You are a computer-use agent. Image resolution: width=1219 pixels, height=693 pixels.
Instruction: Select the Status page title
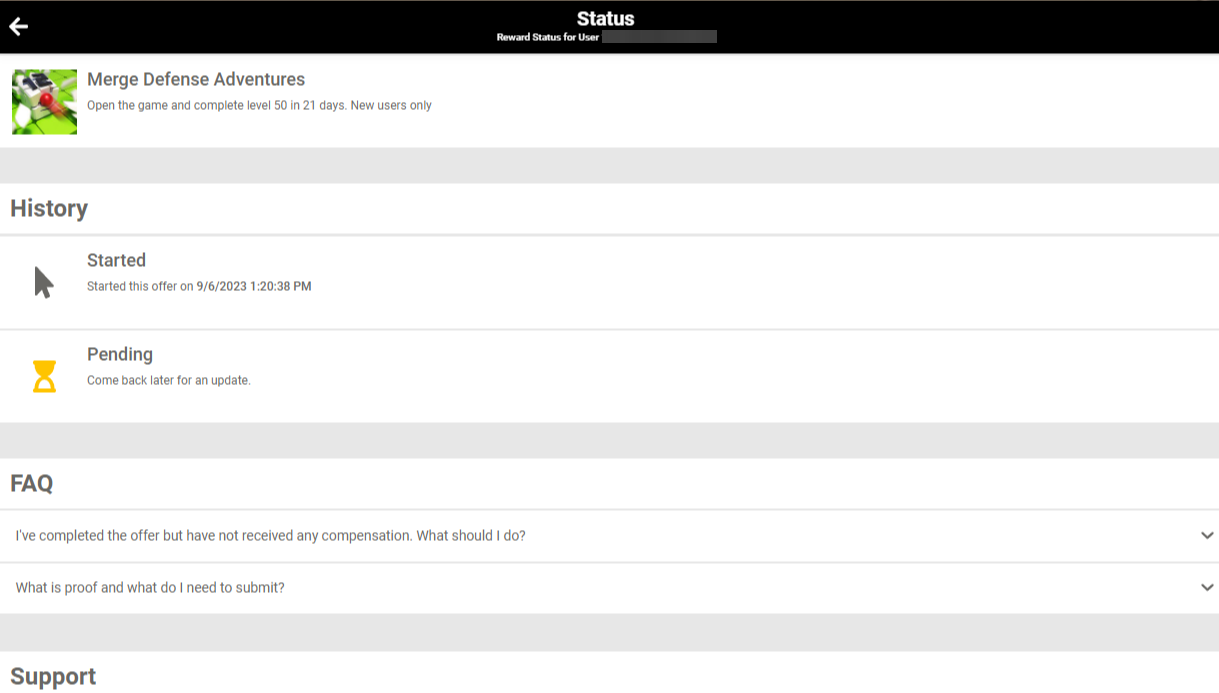pos(605,18)
